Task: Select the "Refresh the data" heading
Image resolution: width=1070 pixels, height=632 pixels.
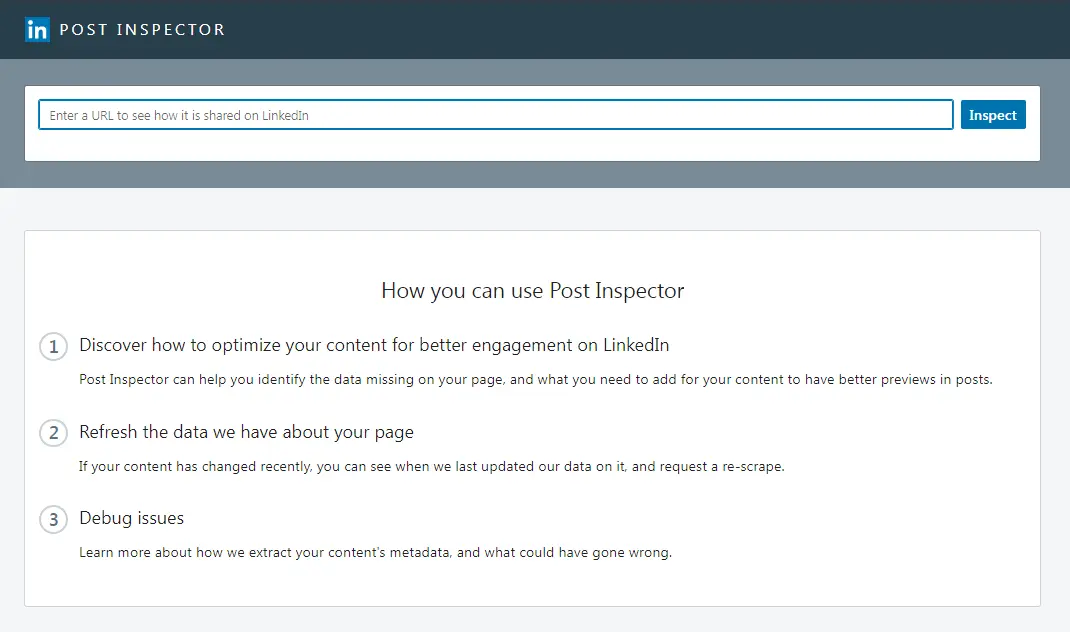Action: (246, 432)
